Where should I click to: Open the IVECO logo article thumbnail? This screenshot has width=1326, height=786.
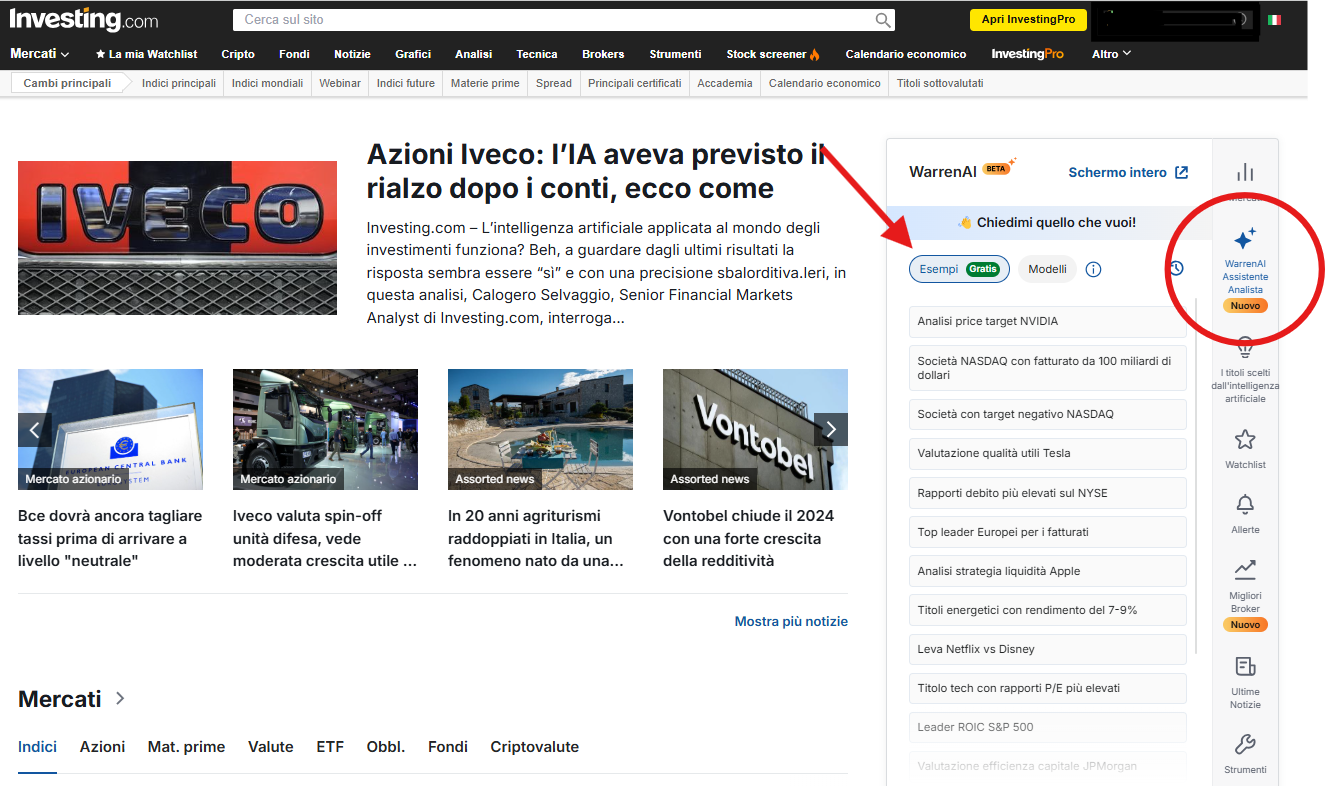[178, 238]
